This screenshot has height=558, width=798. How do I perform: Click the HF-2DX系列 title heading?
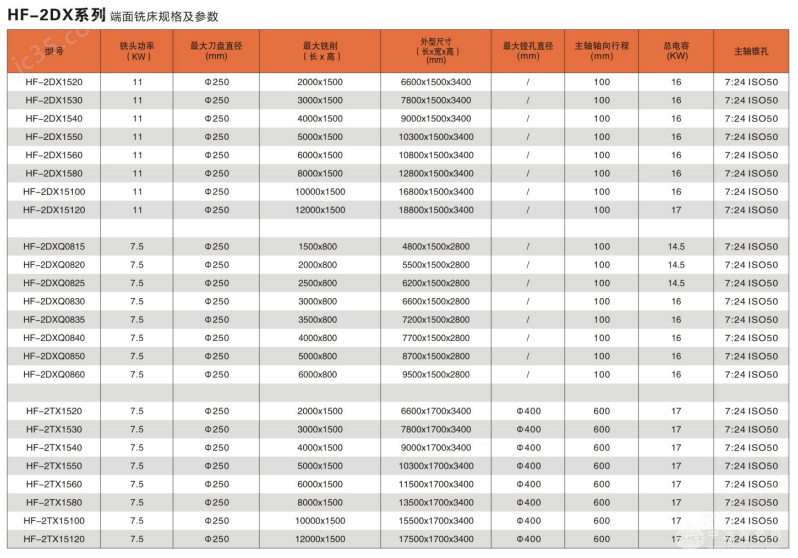point(56,15)
